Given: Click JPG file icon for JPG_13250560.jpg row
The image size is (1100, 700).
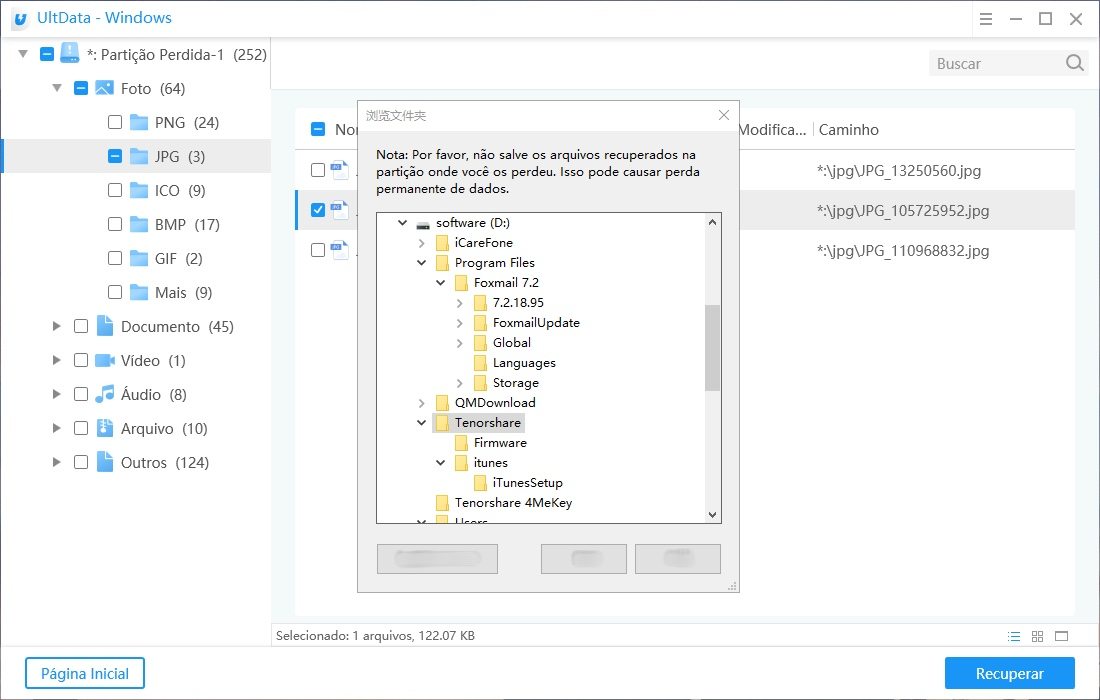Looking at the screenshot, I should click(x=340, y=170).
